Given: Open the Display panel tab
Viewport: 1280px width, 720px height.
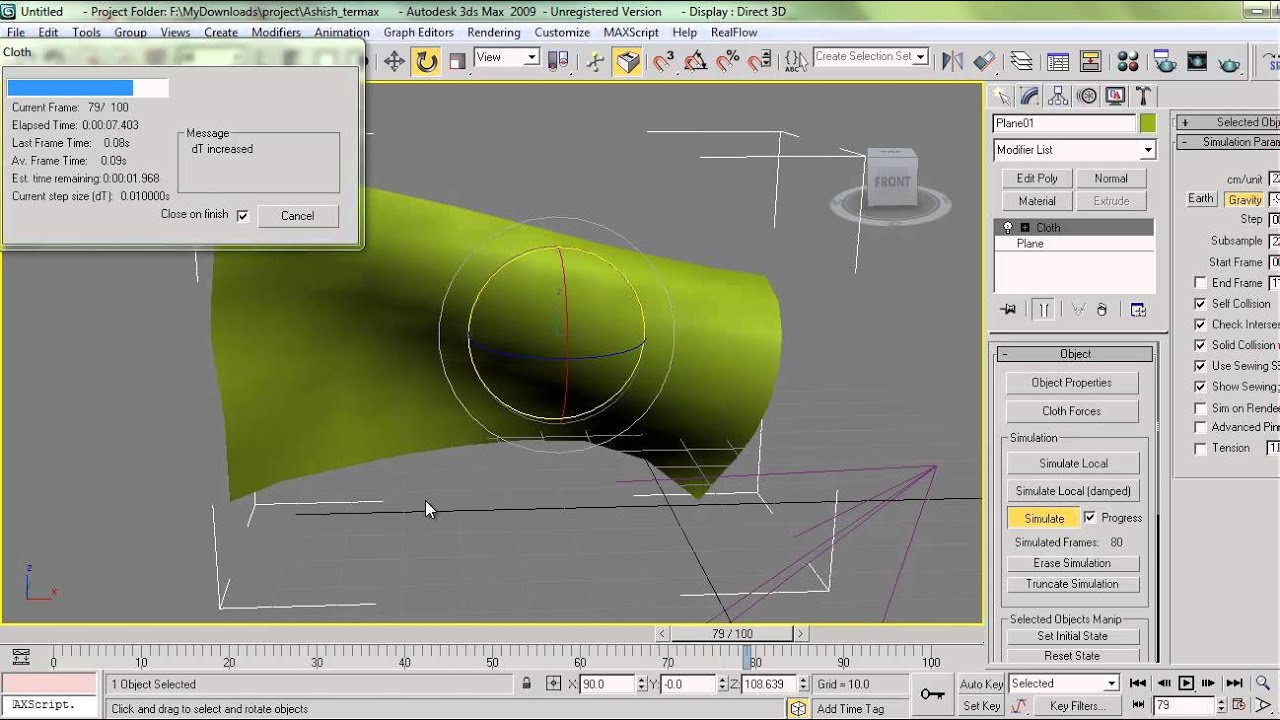Looking at the screenshot, I should (x=1115, y=96).
